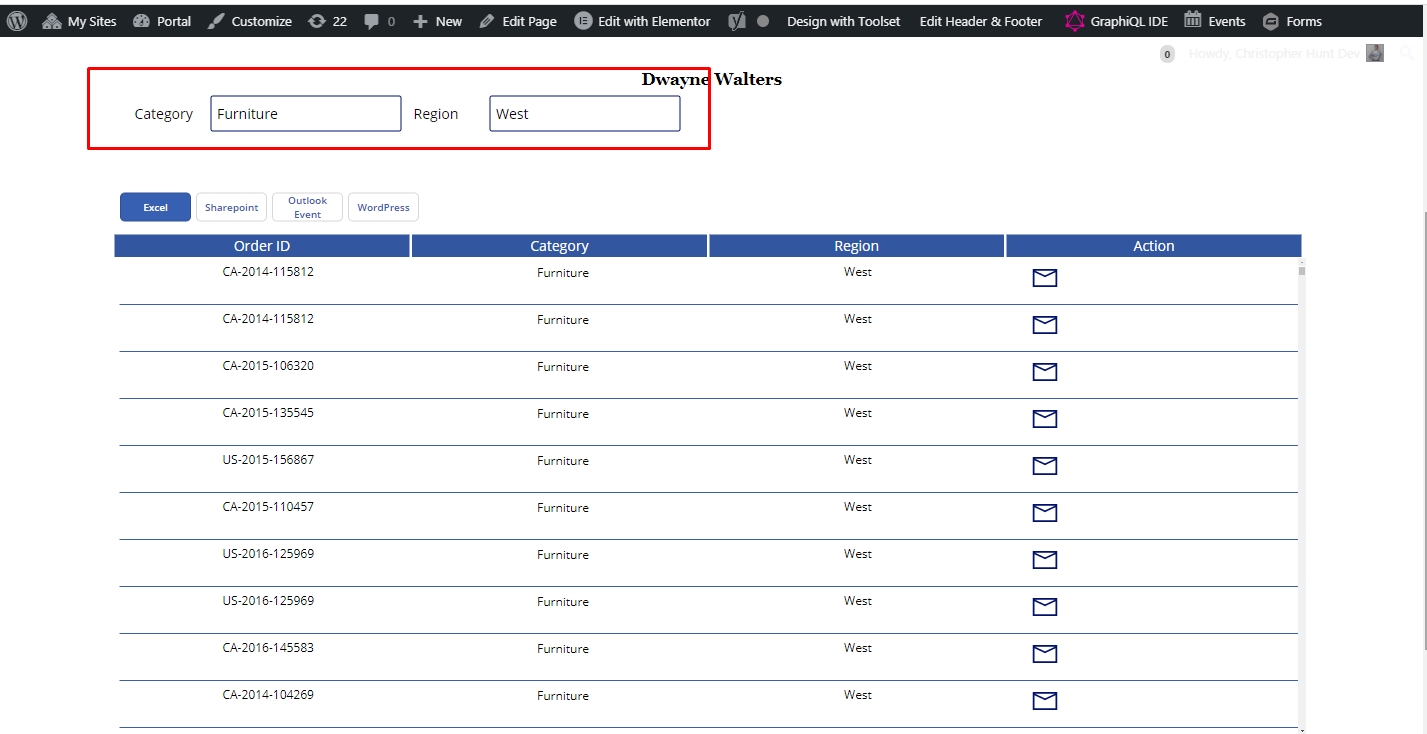Click the notification counter badge showing 0

(1167, 54)
